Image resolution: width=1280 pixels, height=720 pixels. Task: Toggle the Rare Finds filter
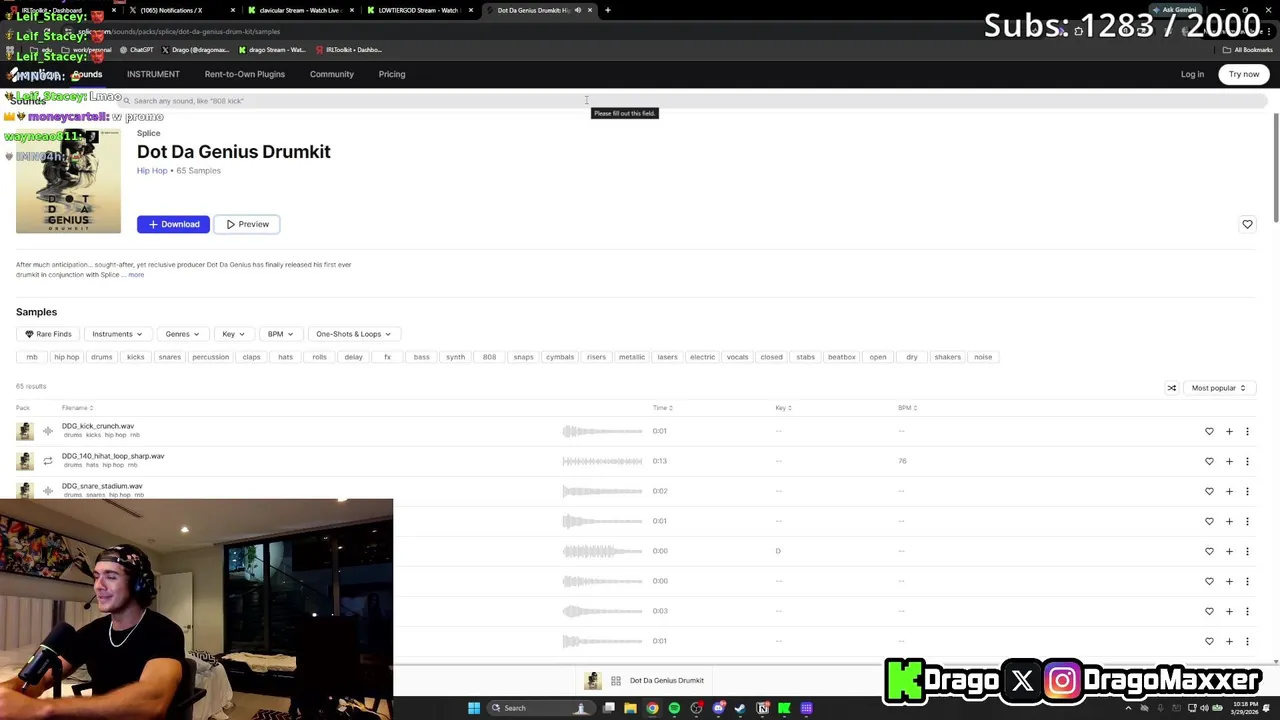(49, 334)
